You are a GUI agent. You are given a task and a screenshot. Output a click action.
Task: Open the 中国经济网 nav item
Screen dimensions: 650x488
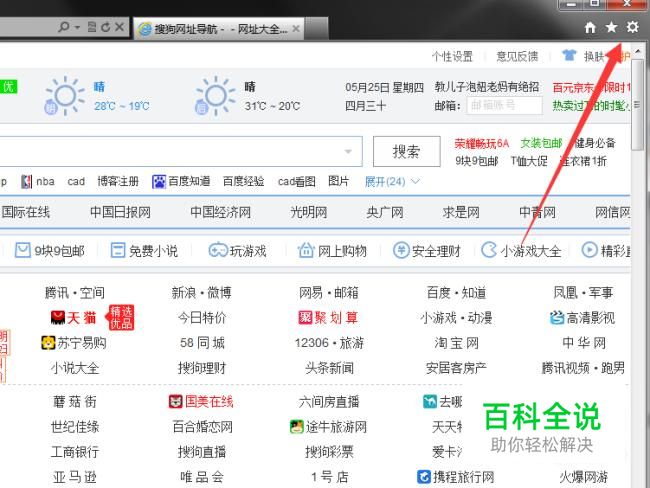221,212
